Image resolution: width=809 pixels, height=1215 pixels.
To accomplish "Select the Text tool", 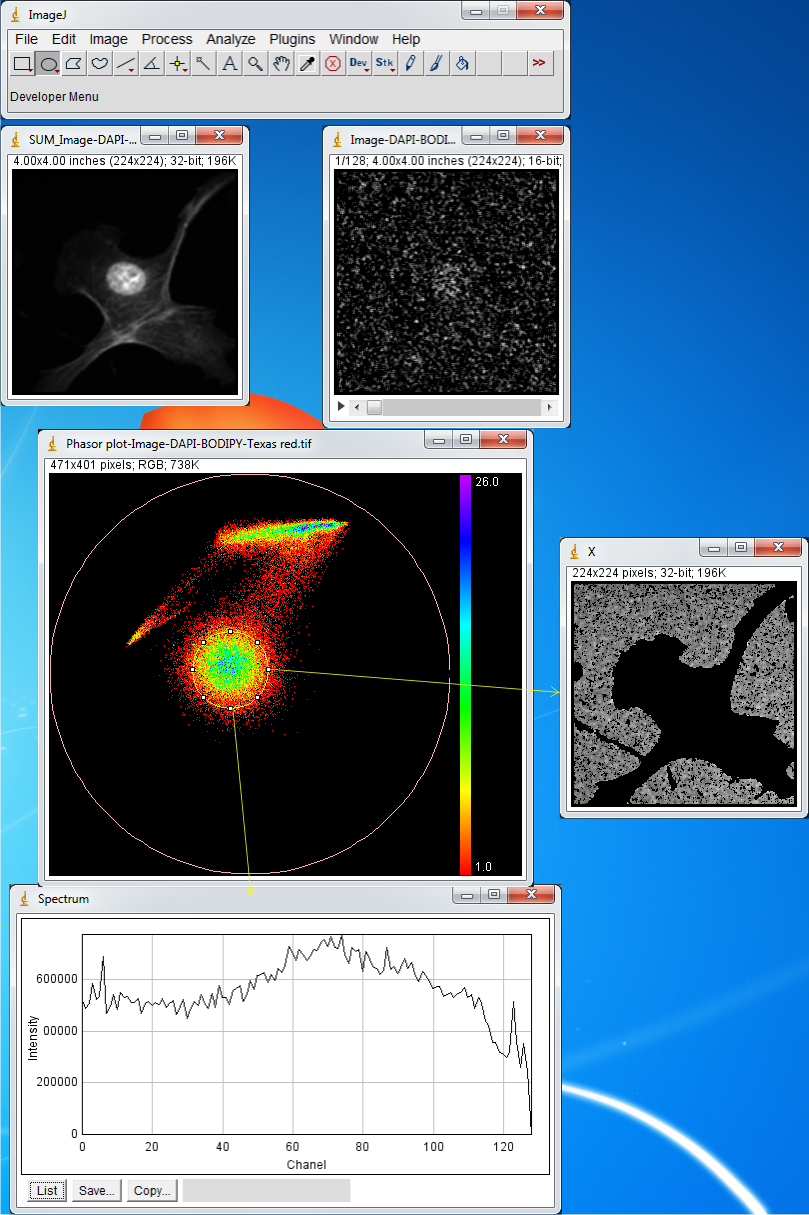I will (x=230, y=64).
